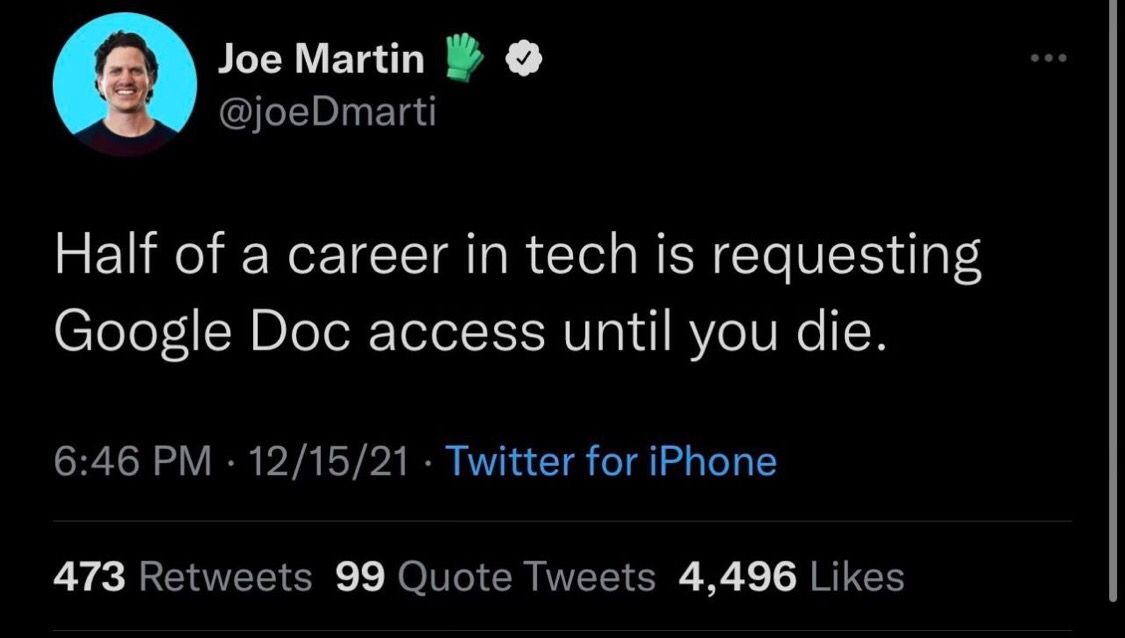Click the display name Joe Martin
This screenshot has width=1125, height=638.
[x=321, y=61]
